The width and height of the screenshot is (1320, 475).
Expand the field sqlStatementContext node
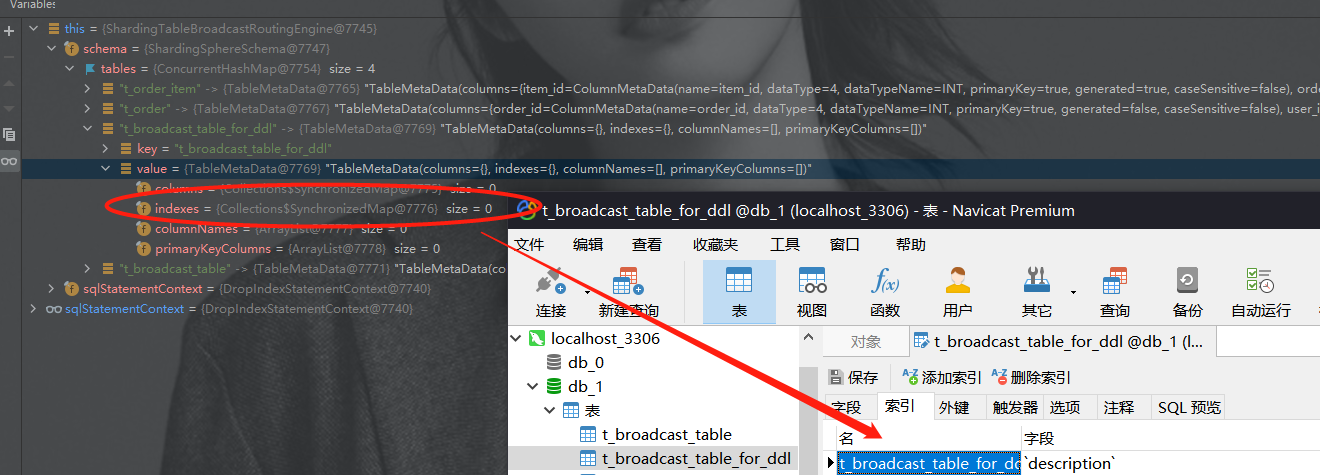tap(53, 288)
